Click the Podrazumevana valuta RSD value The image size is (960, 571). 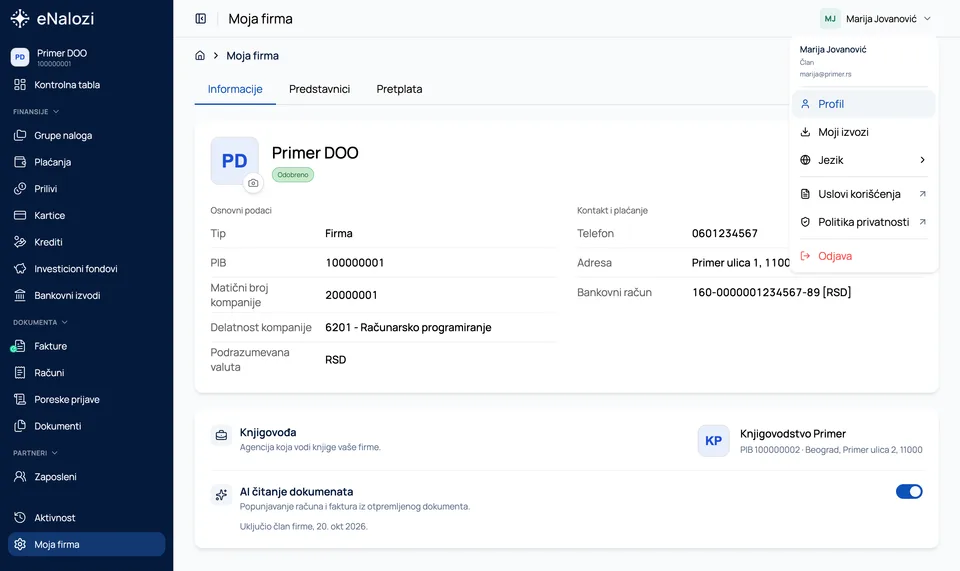coord(336,360)
